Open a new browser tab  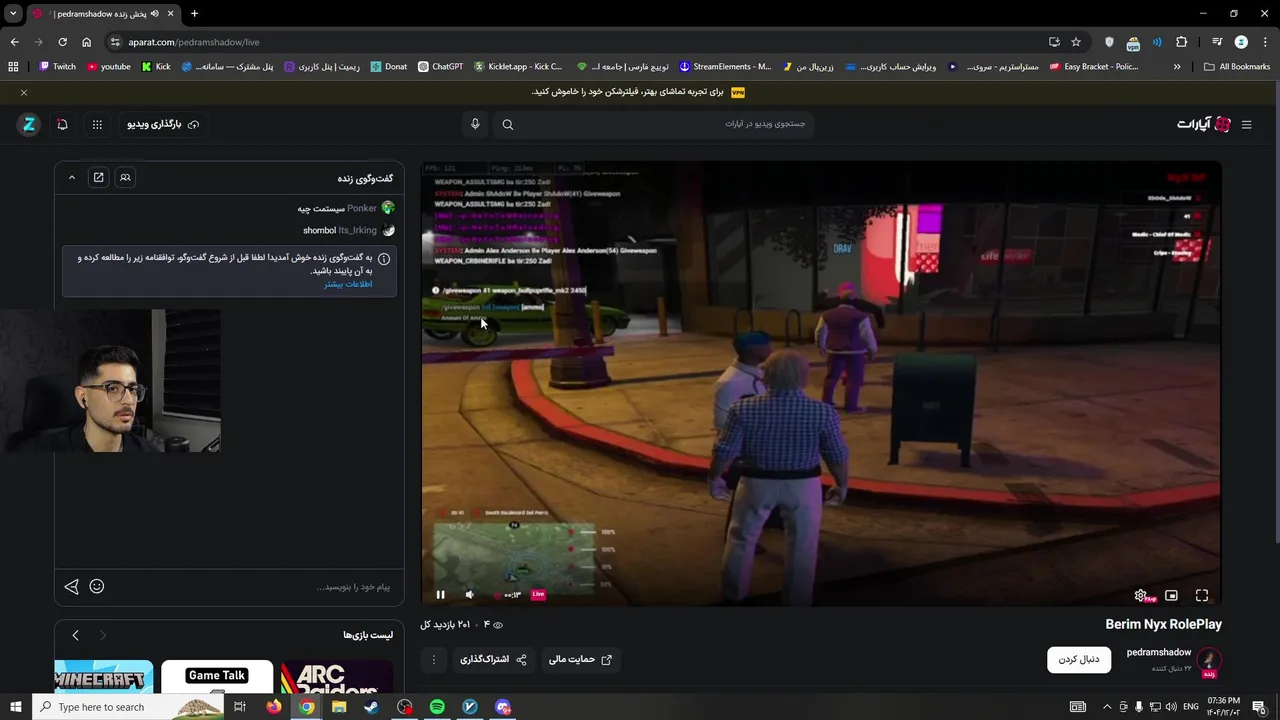[x=194, y=13]
